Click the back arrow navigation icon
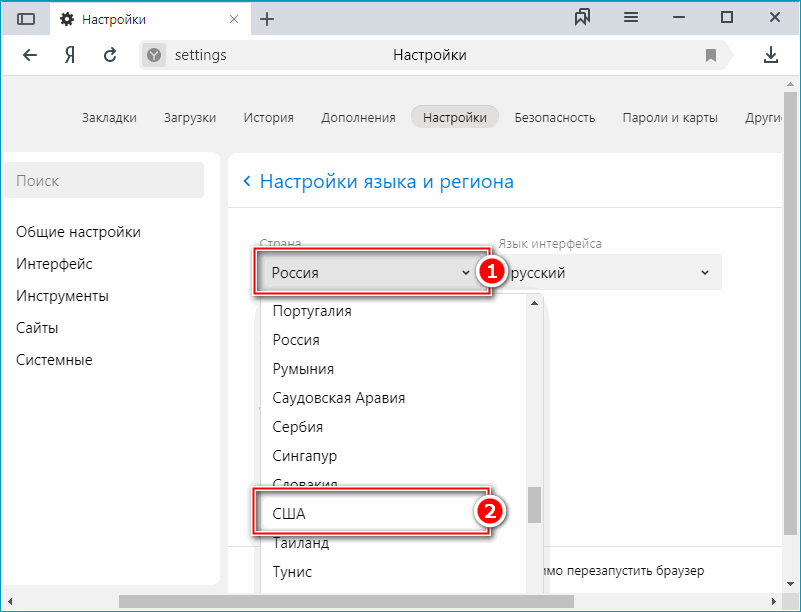Viewport: 801px width, 612px height. (30, 55)
